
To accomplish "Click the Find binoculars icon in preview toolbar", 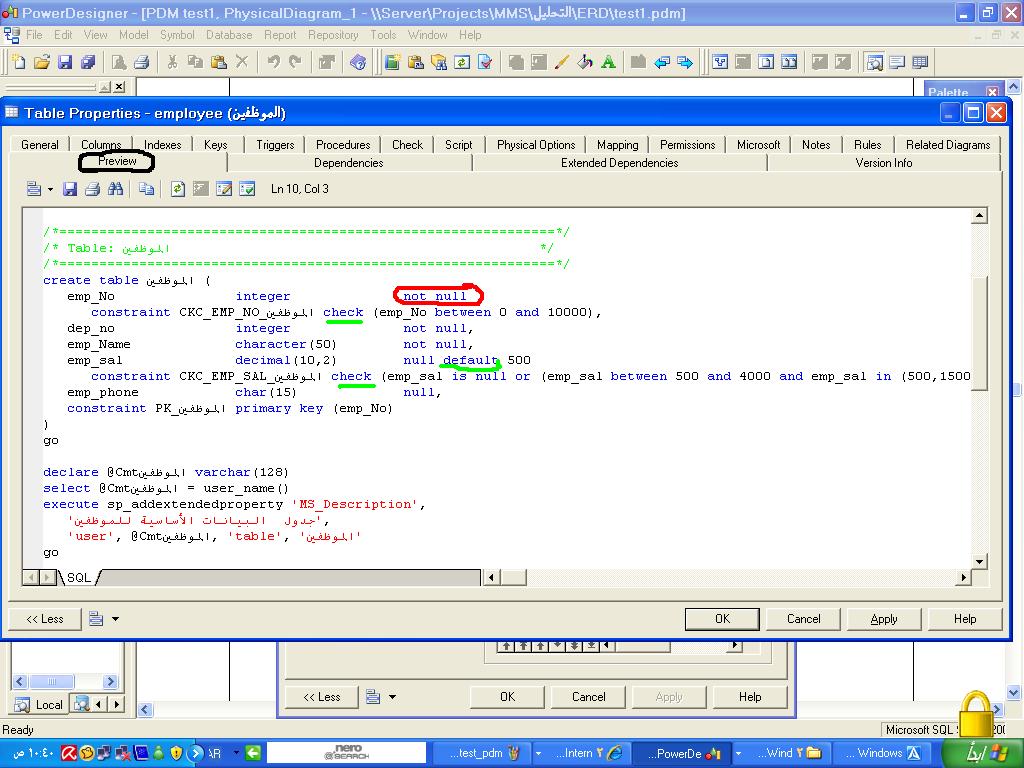I will click(115, 189).
